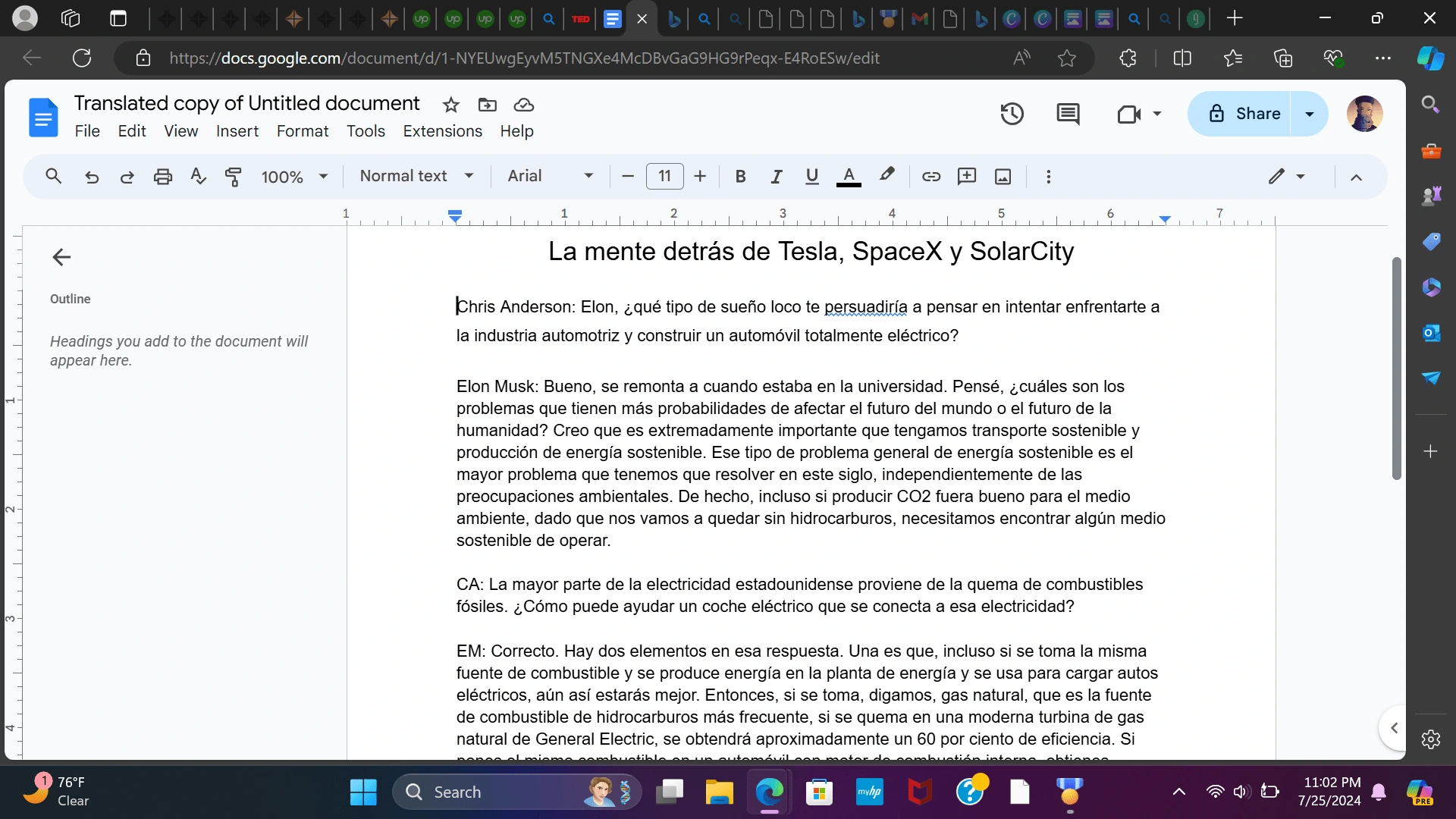1456x819 pixels.
Task: Toggle underline formatting
Action: point(811,177)
